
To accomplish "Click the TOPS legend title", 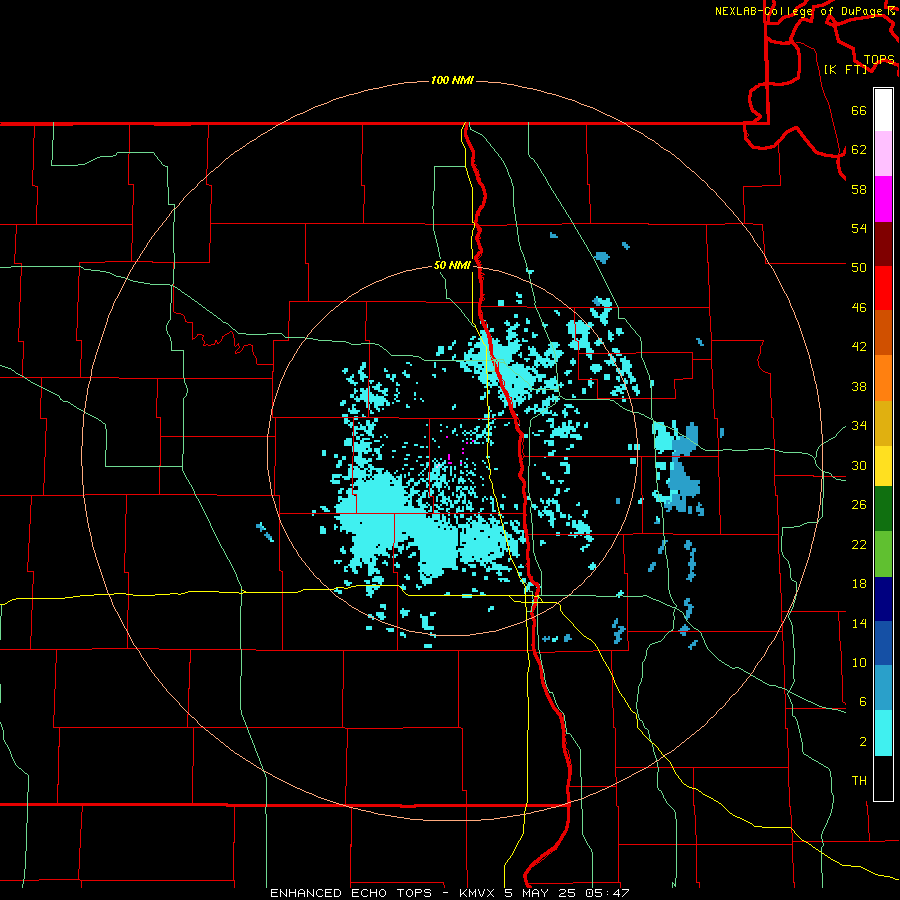I will click(879, 60).
